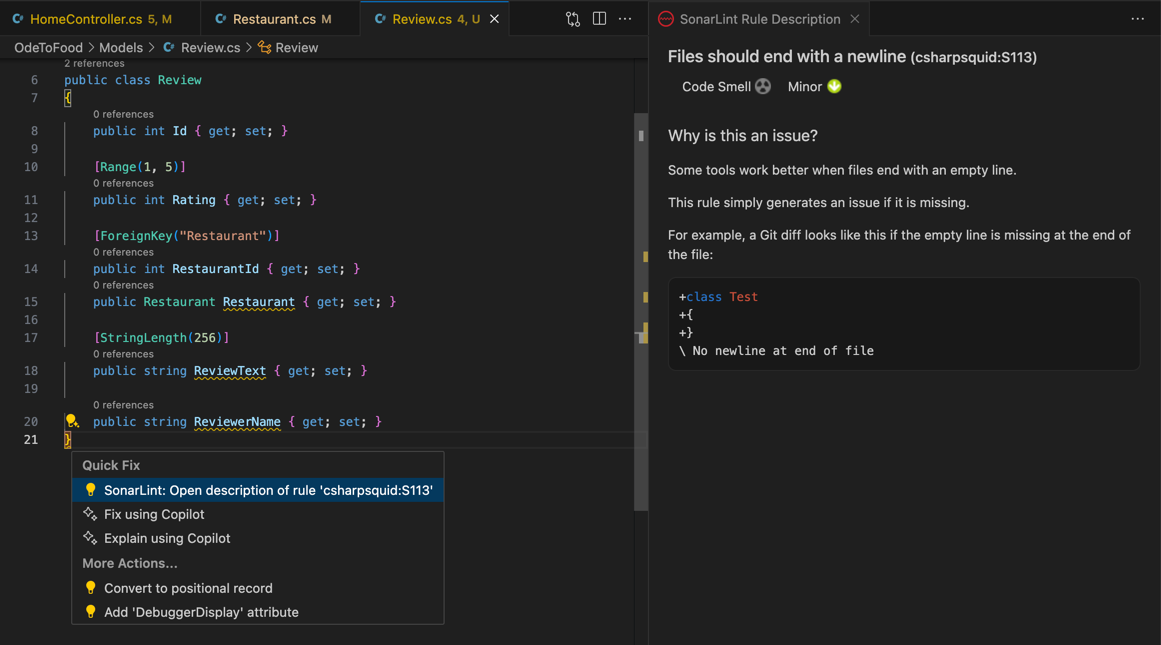Click the lightbulb quick fix icon on line 20

[70, 421]
